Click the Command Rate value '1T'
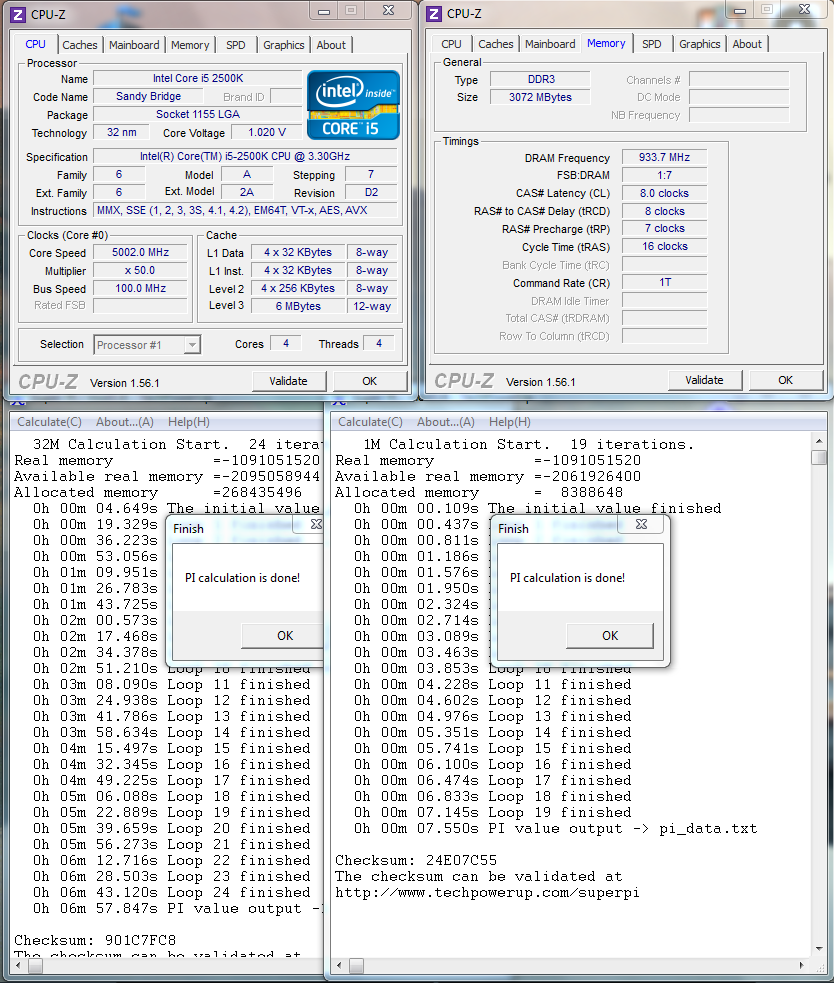 click(665, 283)
